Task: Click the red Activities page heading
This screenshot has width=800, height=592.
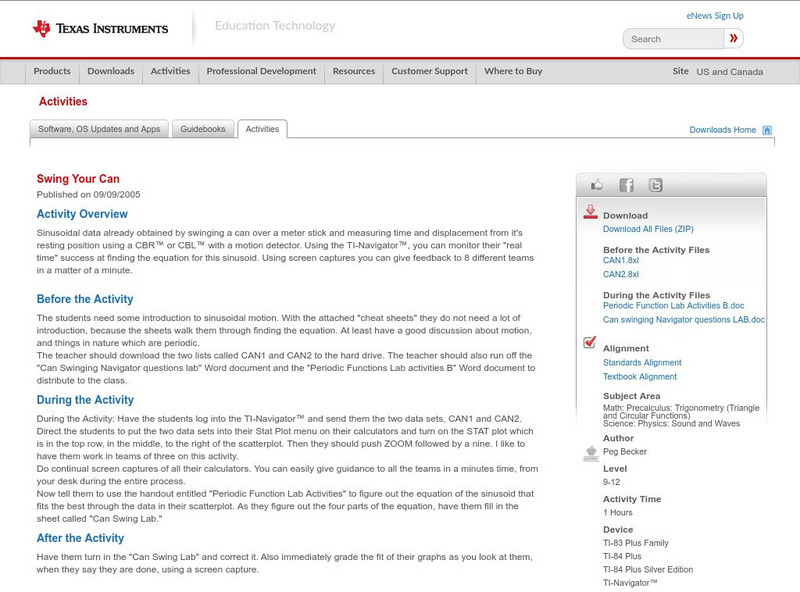Action: pos(63,102)
